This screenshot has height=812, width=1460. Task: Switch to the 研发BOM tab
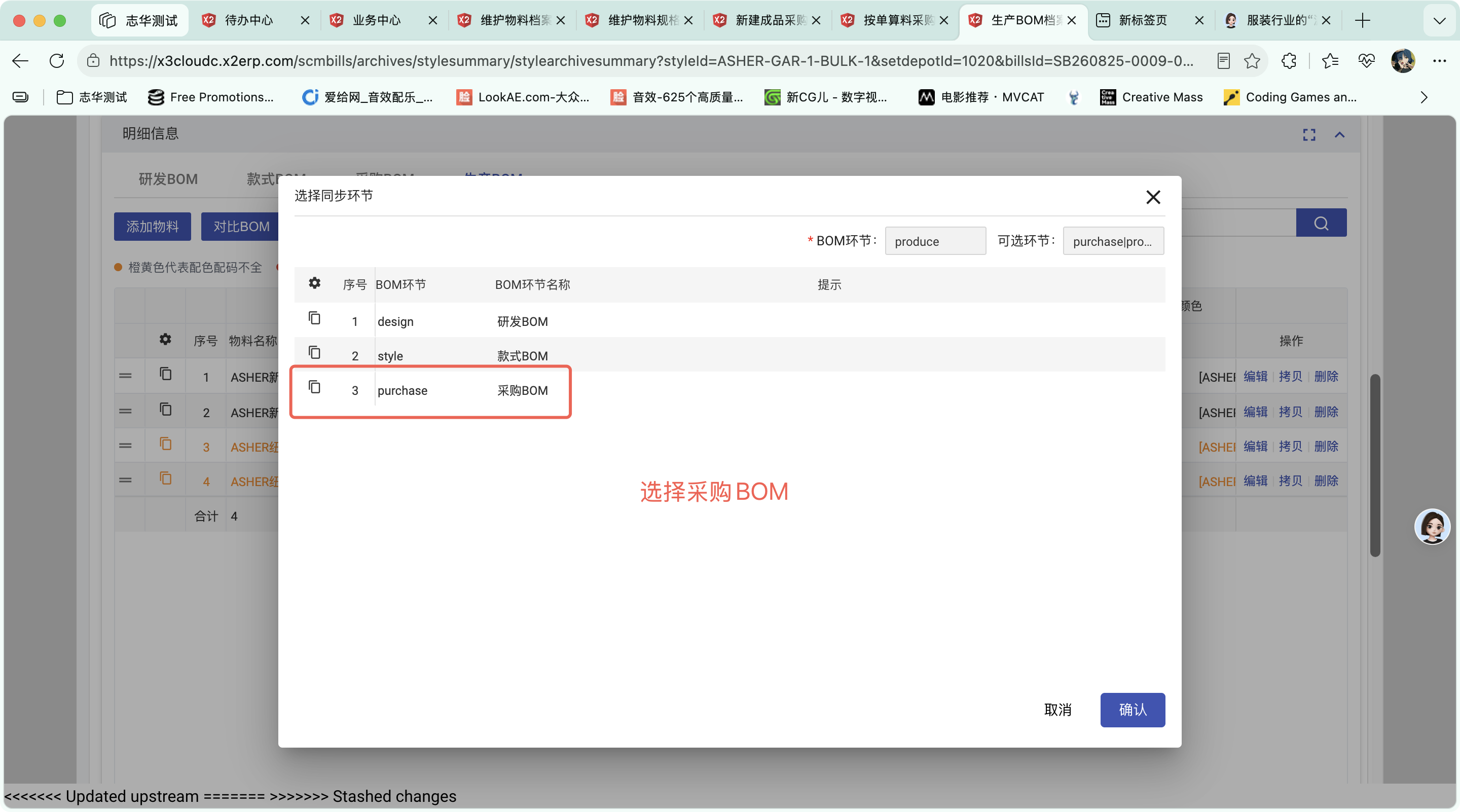(x=168, y=179)
